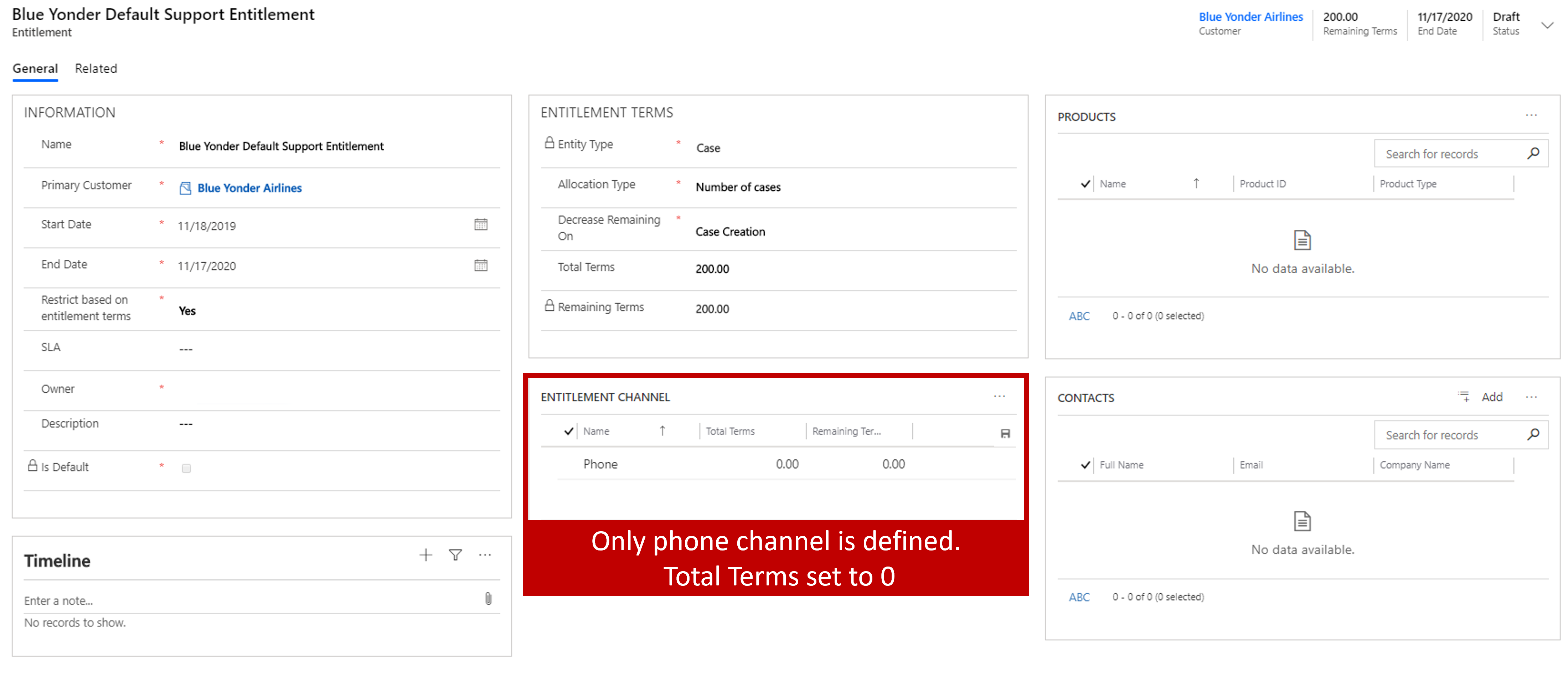1568x677 pixels.
Task: Open Blue Yonder Airlines customer link in header
Action: click(x=1250, y=17)
